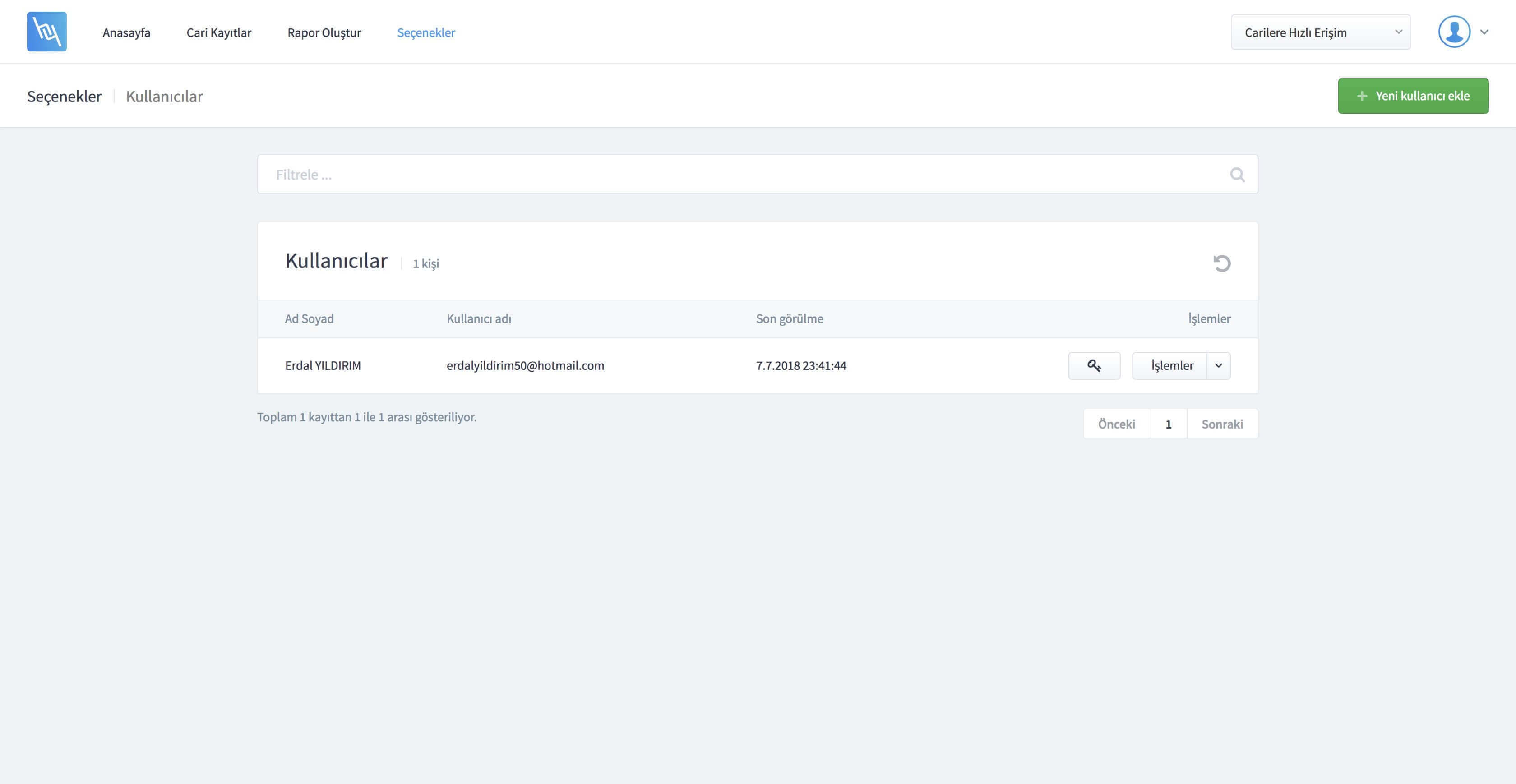
Task: Click the plus icon in add-user button
Action: (x=1362, y=96)
